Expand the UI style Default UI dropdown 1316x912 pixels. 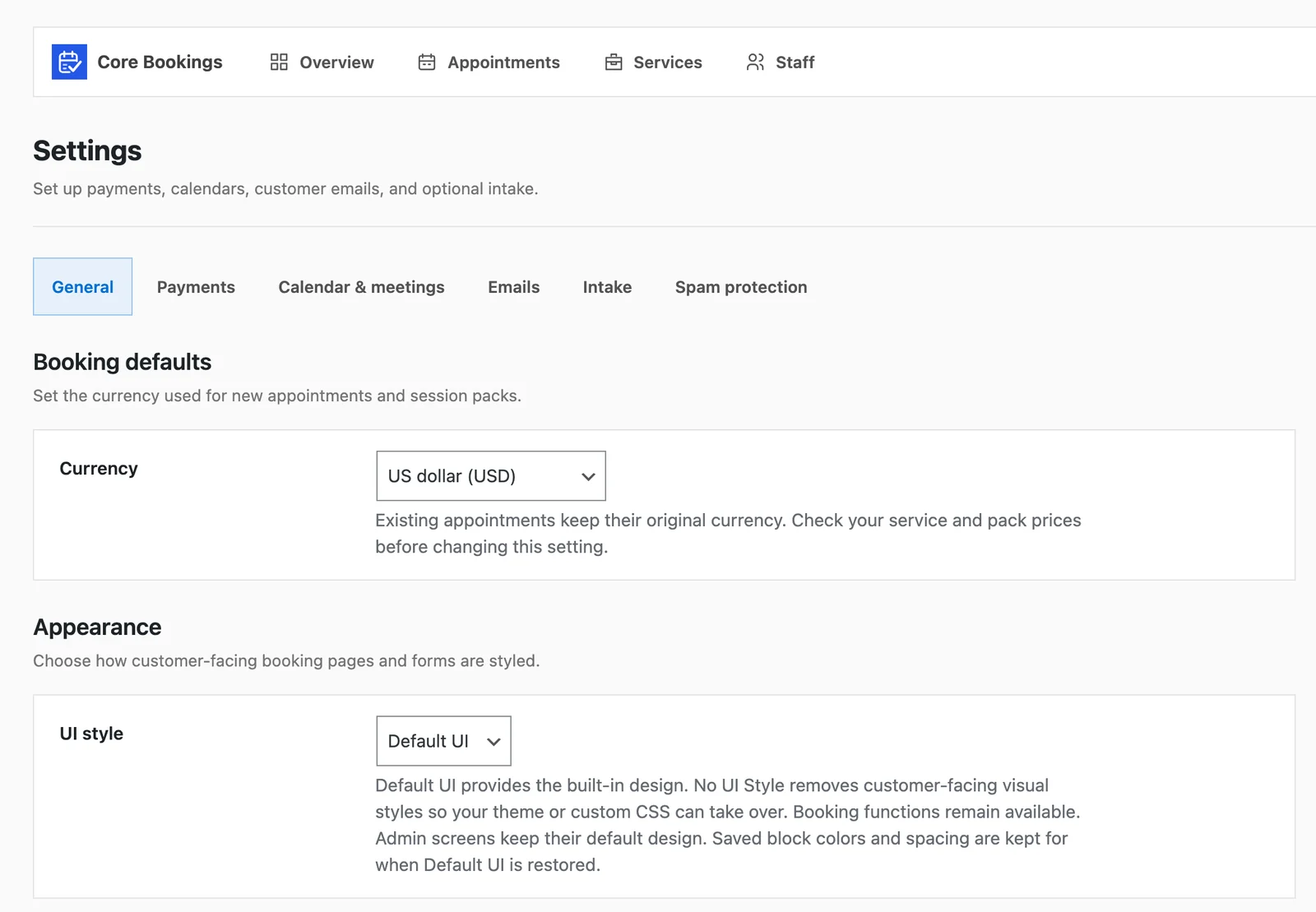tap(443, 740)
